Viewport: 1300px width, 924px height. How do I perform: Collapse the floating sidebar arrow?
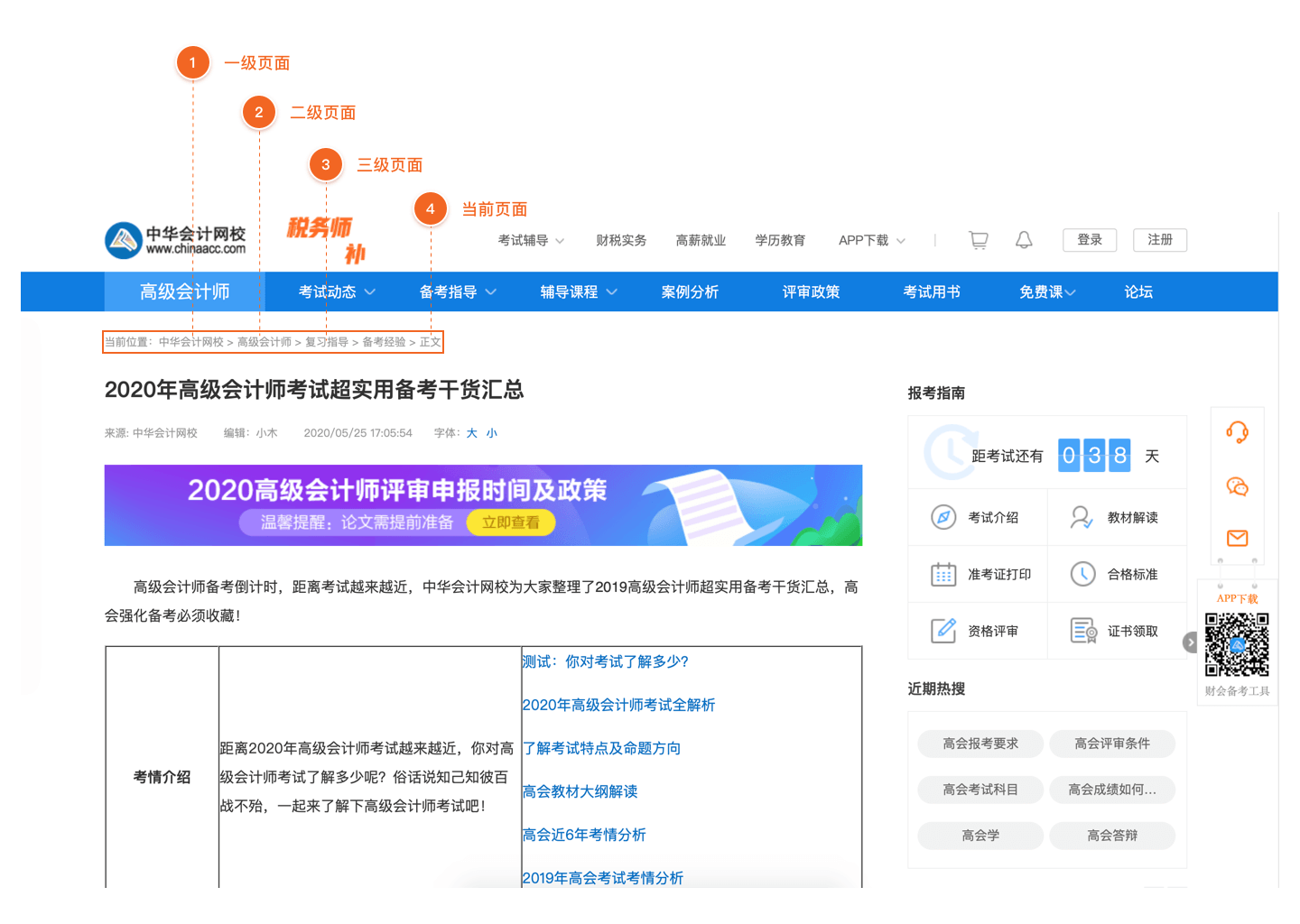tap(1190, 642)
